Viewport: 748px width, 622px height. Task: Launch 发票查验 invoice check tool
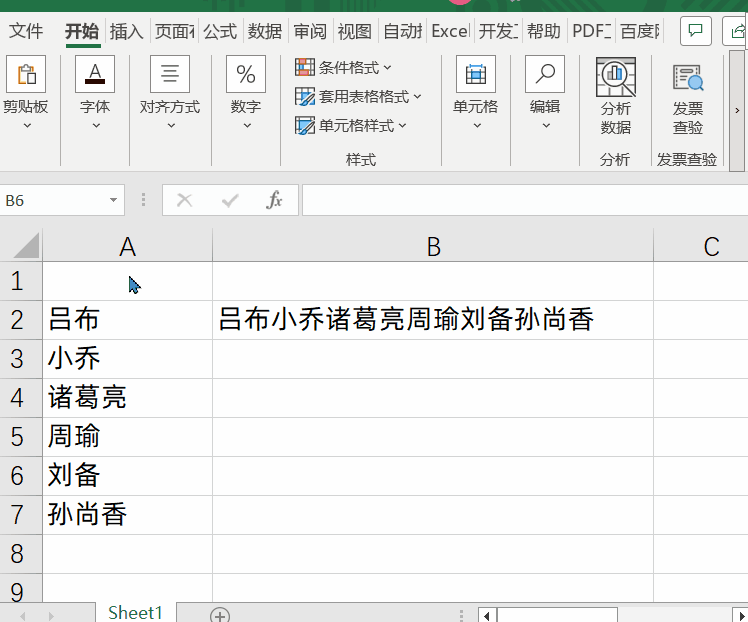687,99
